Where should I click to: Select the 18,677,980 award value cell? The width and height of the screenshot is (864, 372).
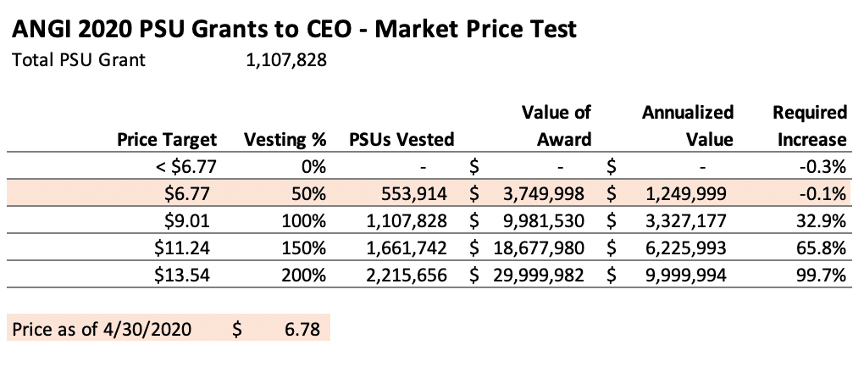click(537, 248)
